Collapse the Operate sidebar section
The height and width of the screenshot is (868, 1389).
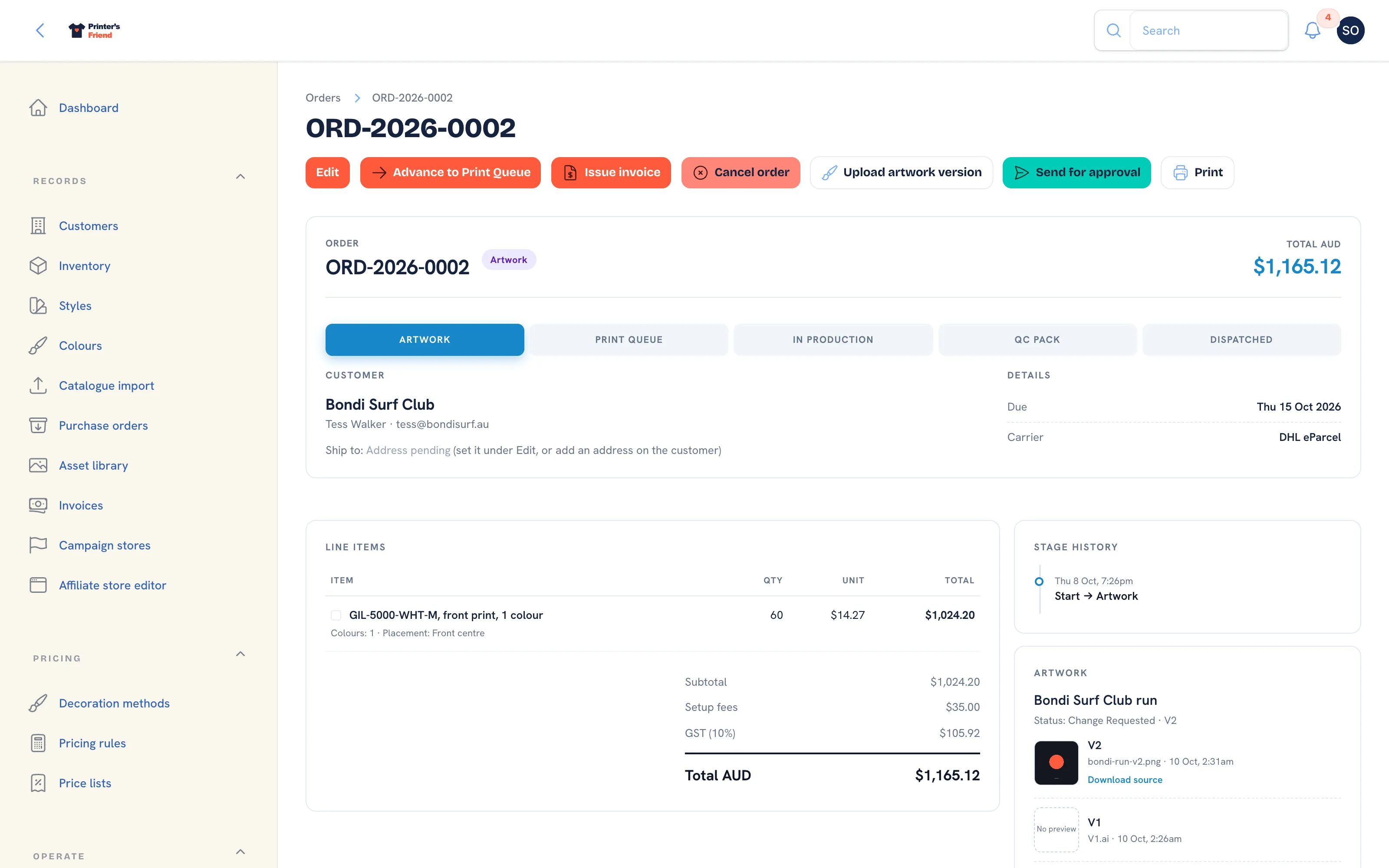tap(240, 852)
